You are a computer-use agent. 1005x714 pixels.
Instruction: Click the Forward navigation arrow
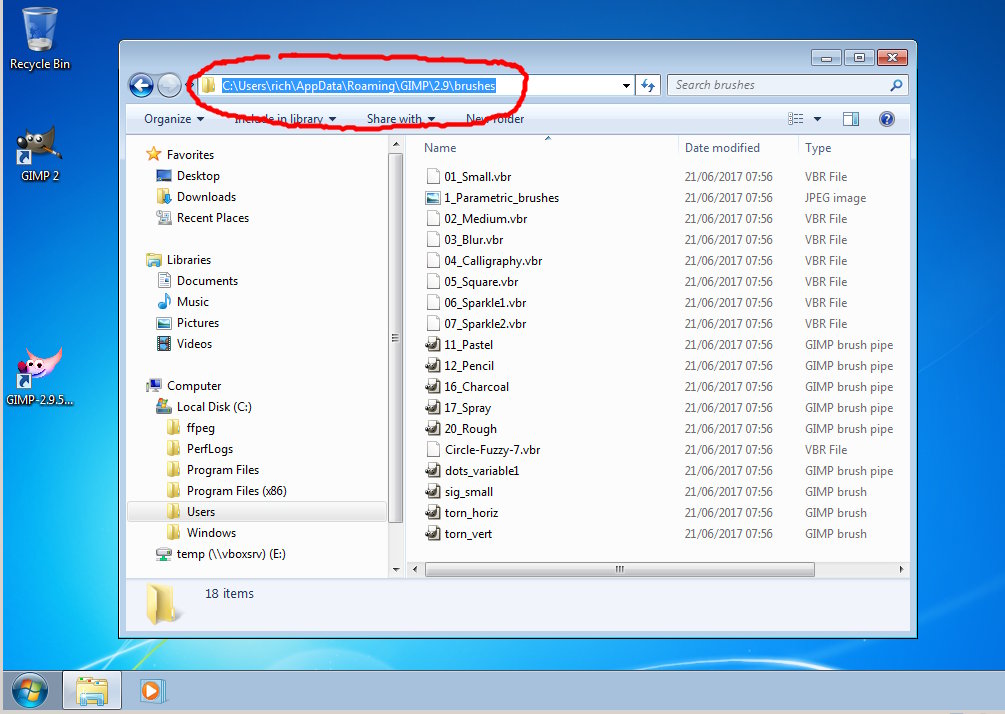(169, 85)
